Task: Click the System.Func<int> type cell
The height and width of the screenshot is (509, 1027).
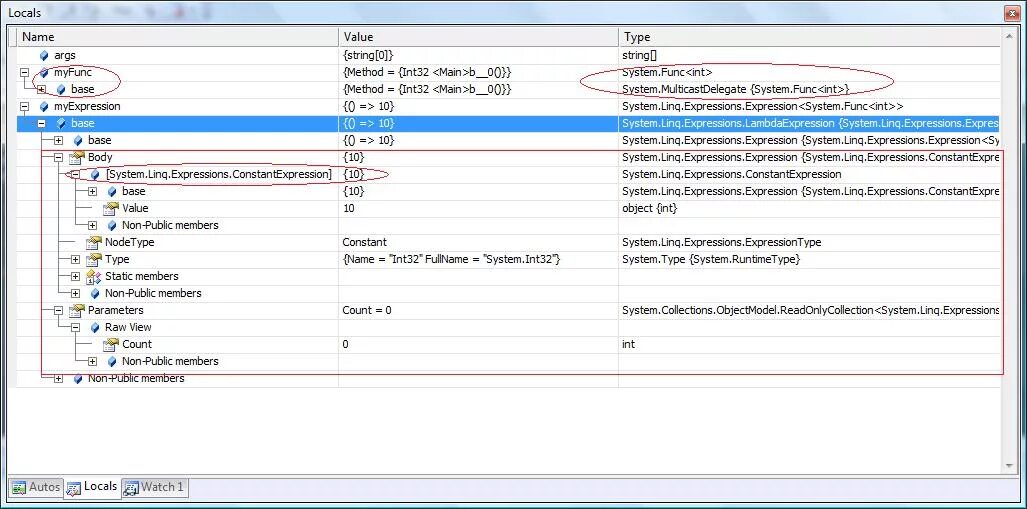Action: pyautogui.click(x=667, y=73)
